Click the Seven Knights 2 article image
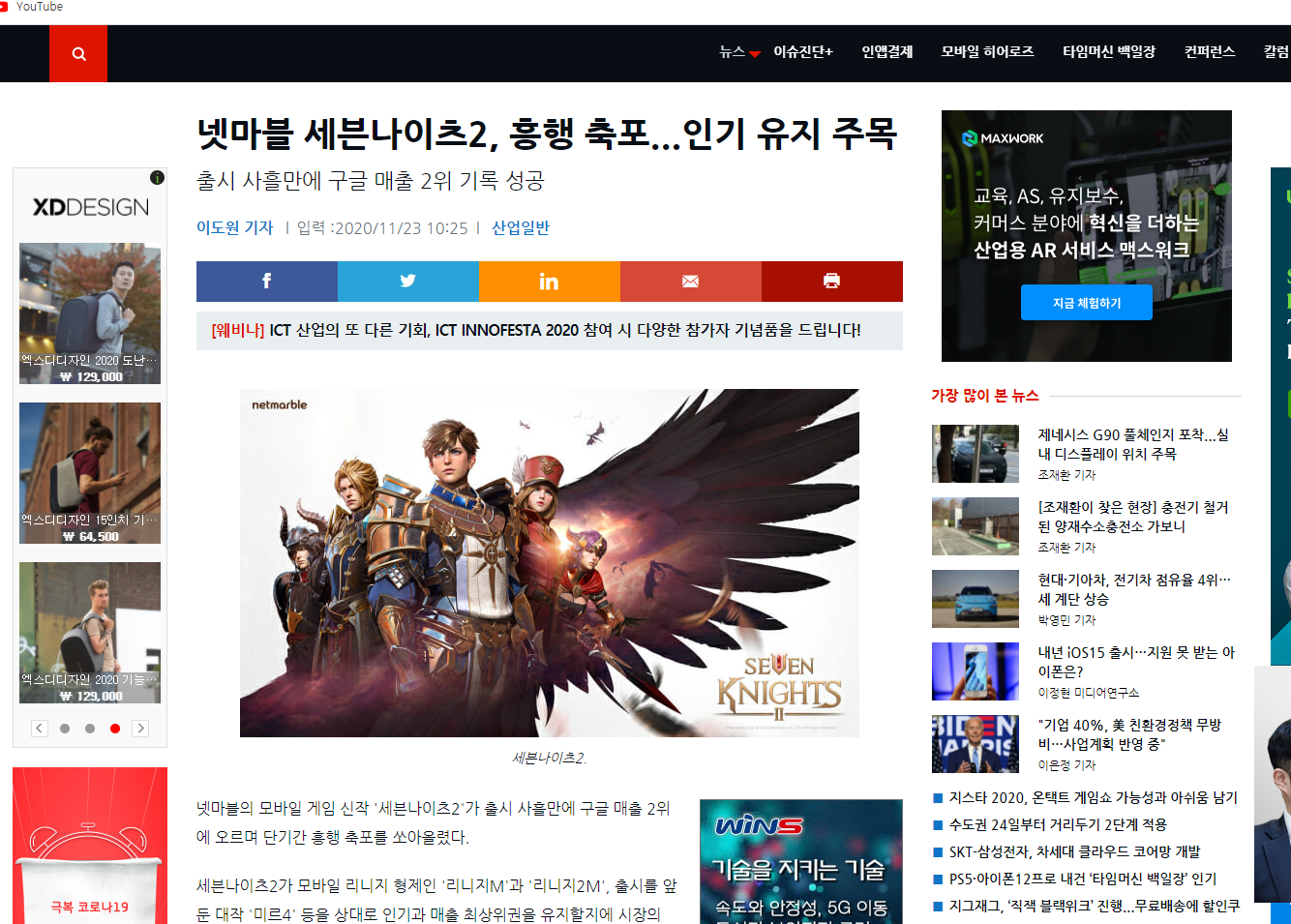 (550, 563)
